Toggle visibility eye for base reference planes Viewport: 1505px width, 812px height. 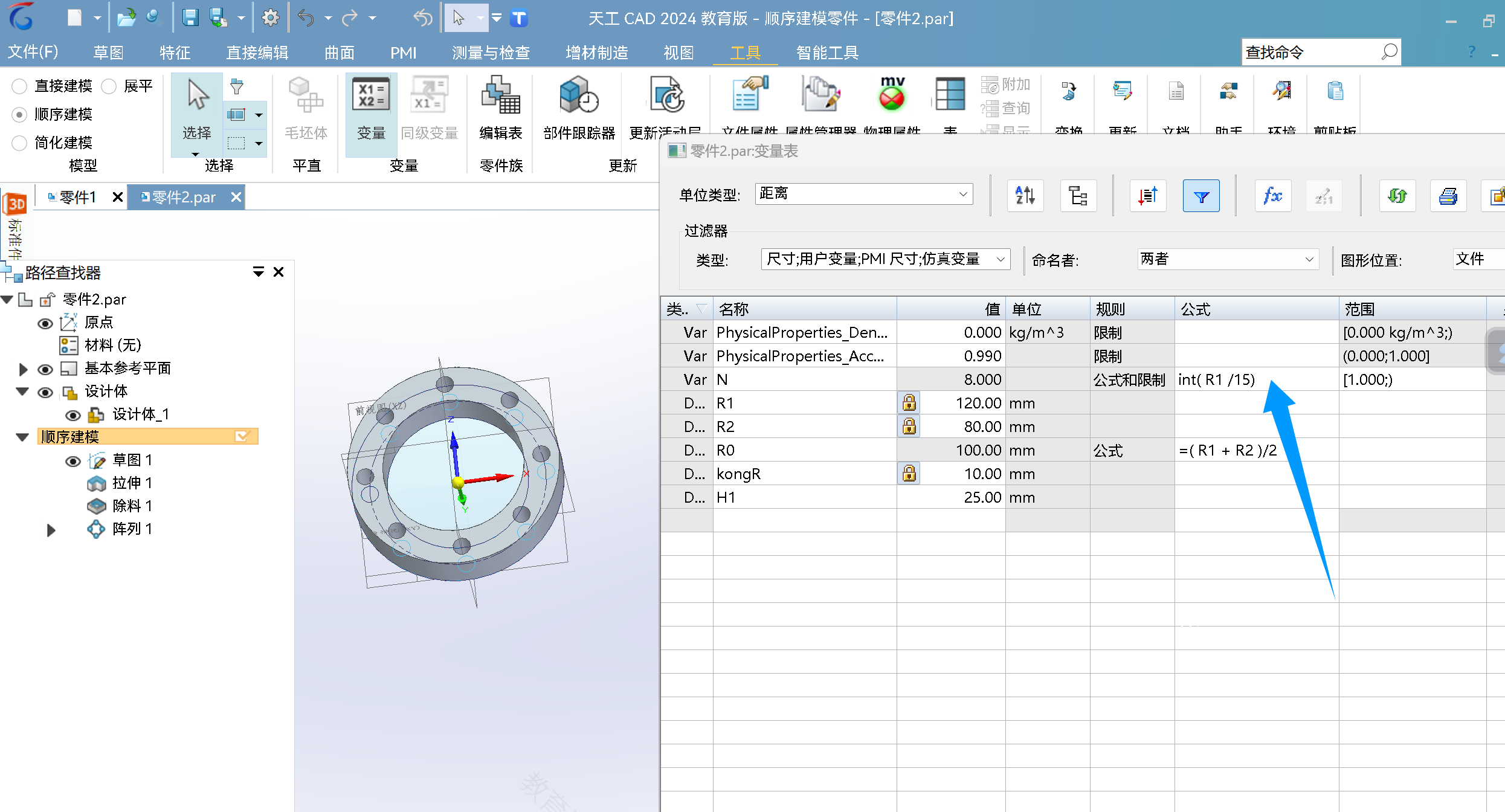click(45, 369)
